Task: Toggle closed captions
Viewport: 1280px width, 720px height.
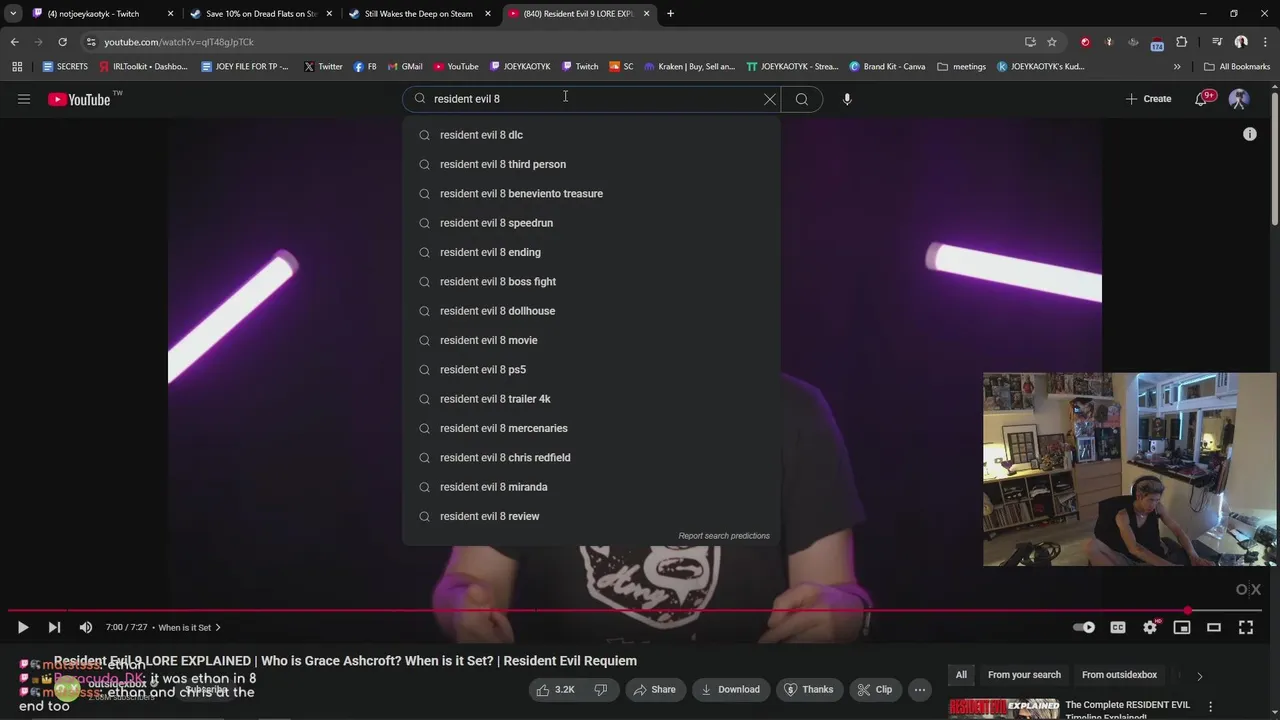Action: click(1118, 627)
